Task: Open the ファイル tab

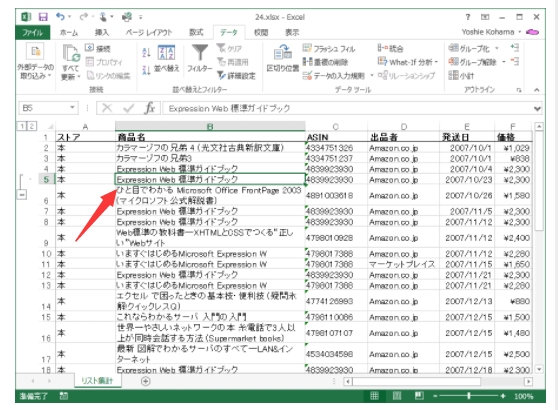Action: (x=33, y=33)
